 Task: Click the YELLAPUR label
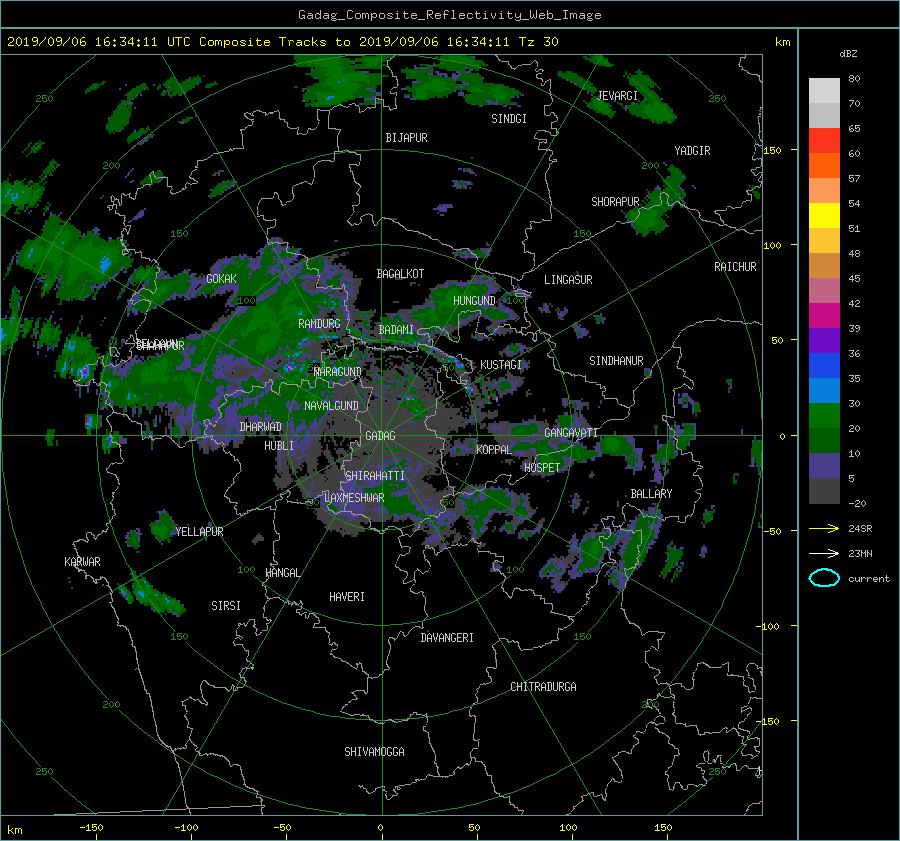[x=199, y=532]
